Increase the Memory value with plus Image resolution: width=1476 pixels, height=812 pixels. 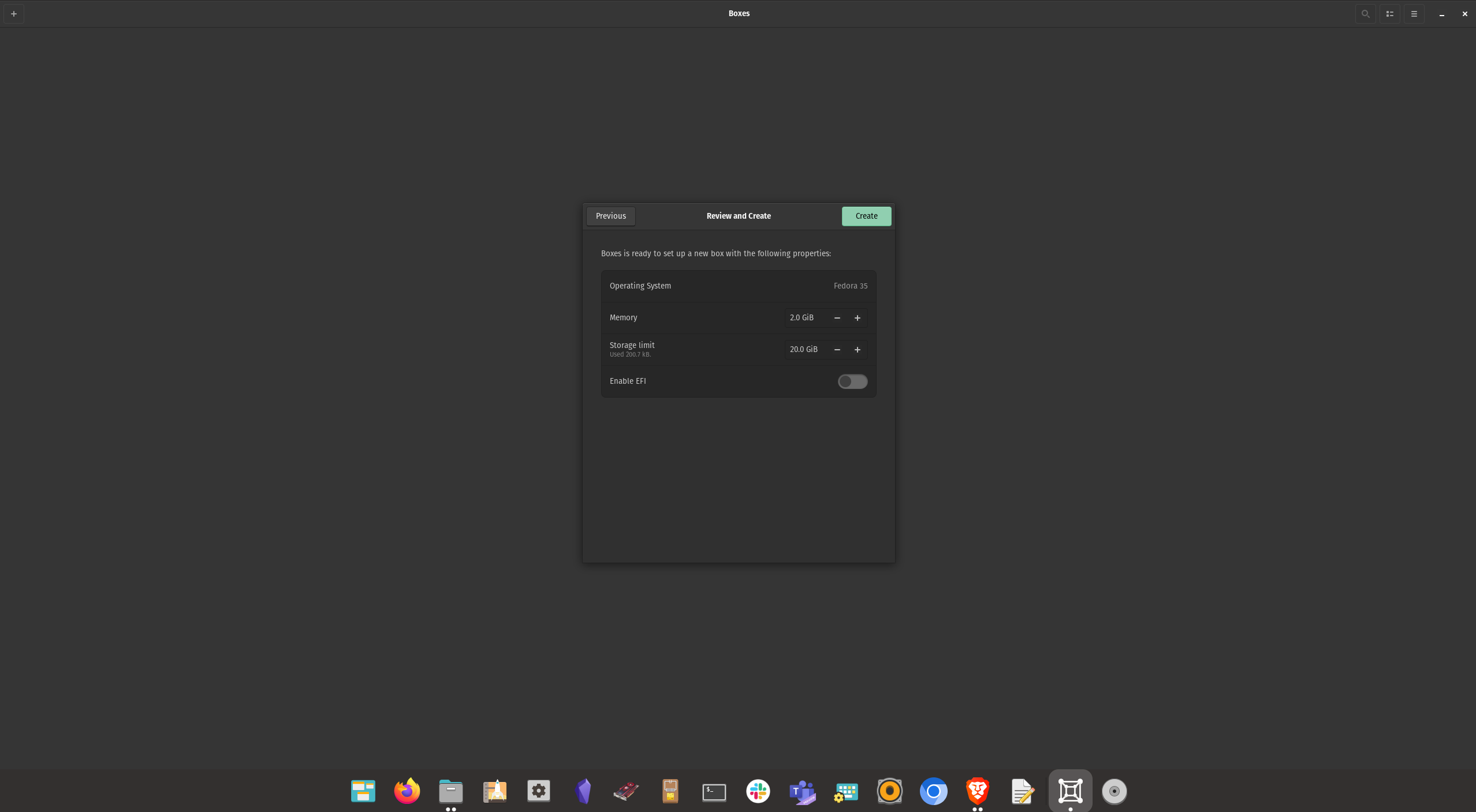point(857,317)
